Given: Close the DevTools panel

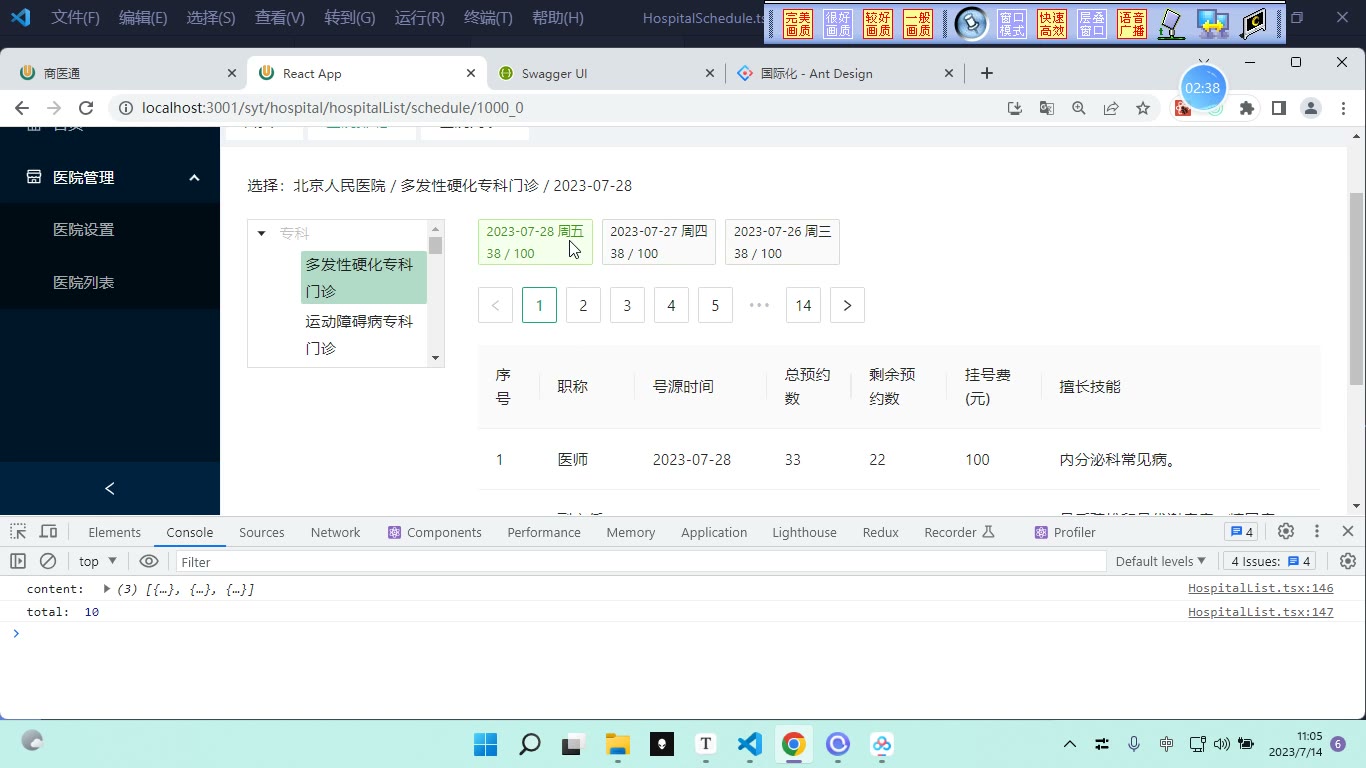Looking at the screenshot, I should pyautogui.click(x=1347, y=532).
